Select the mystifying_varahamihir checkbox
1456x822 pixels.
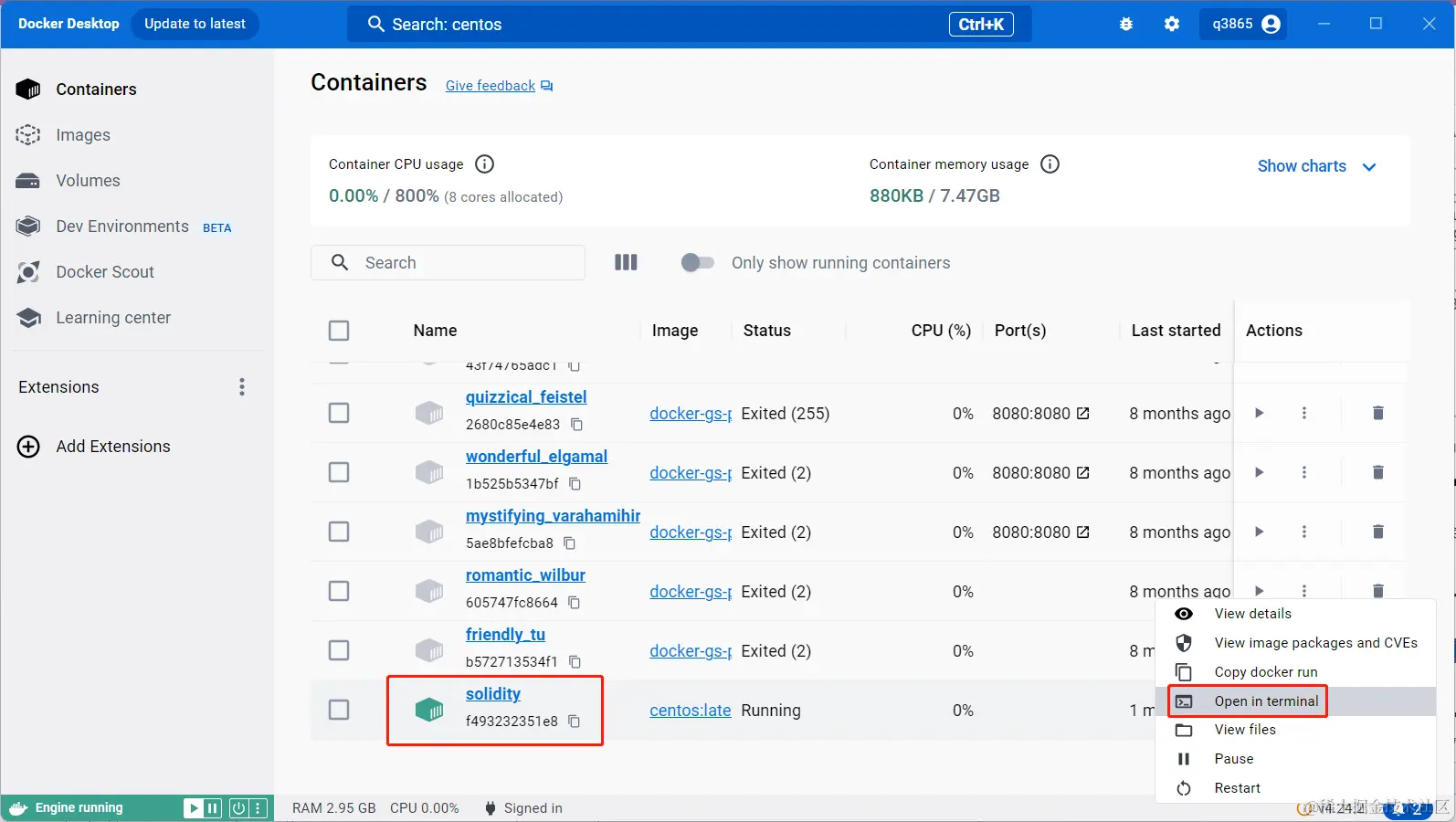pos(339,532)
